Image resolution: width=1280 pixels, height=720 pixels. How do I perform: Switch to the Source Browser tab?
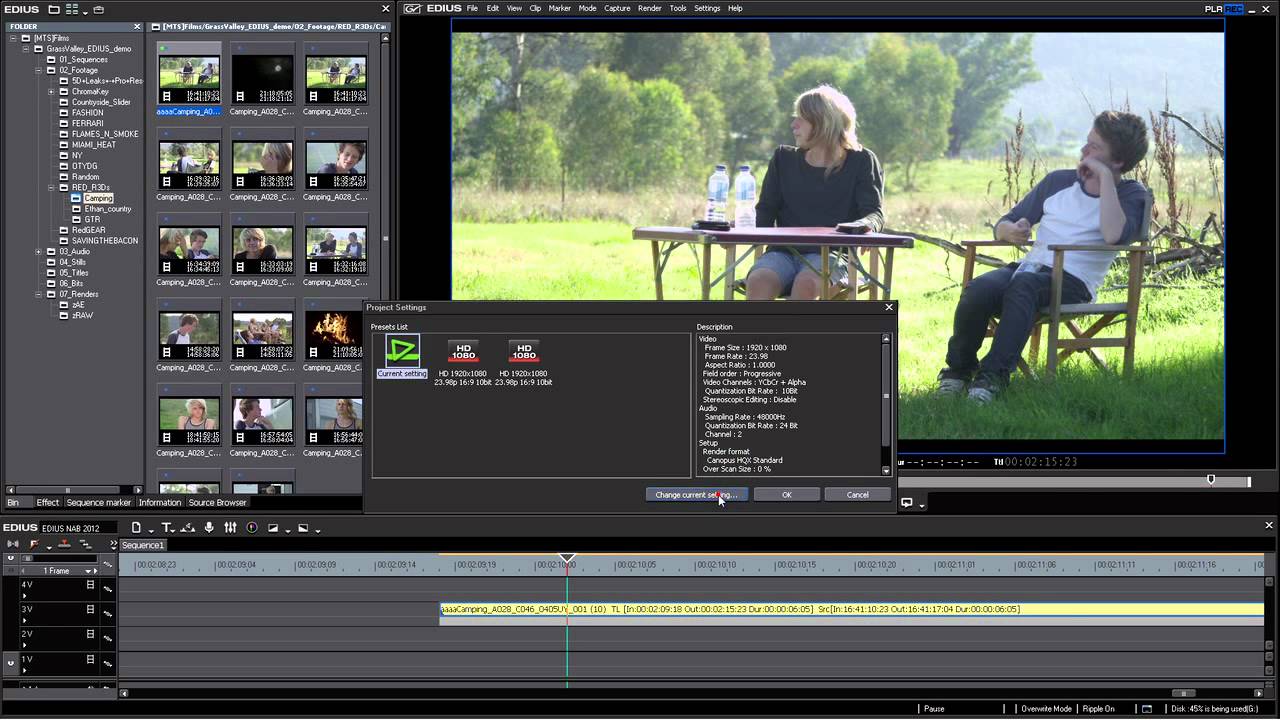click(217, 502)
